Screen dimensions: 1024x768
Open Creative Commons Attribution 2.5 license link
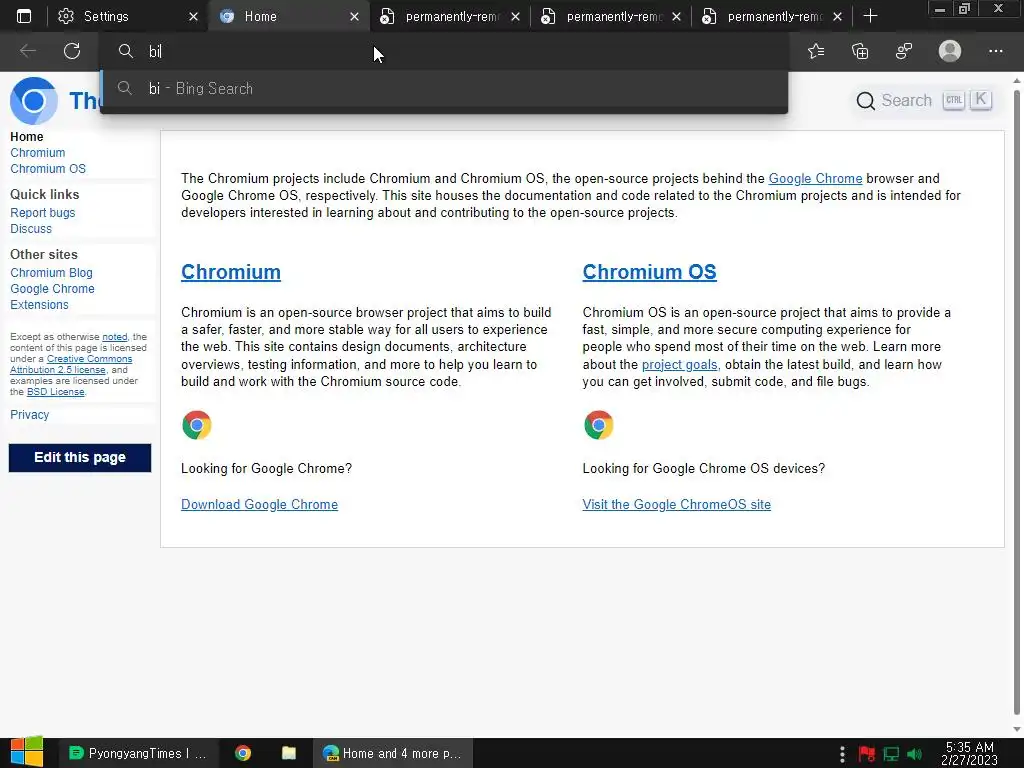coord(71,364)
